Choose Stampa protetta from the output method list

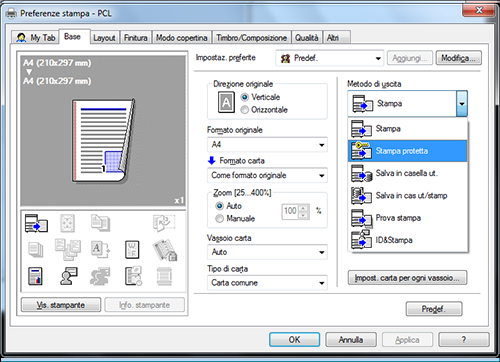coord(408,151)
